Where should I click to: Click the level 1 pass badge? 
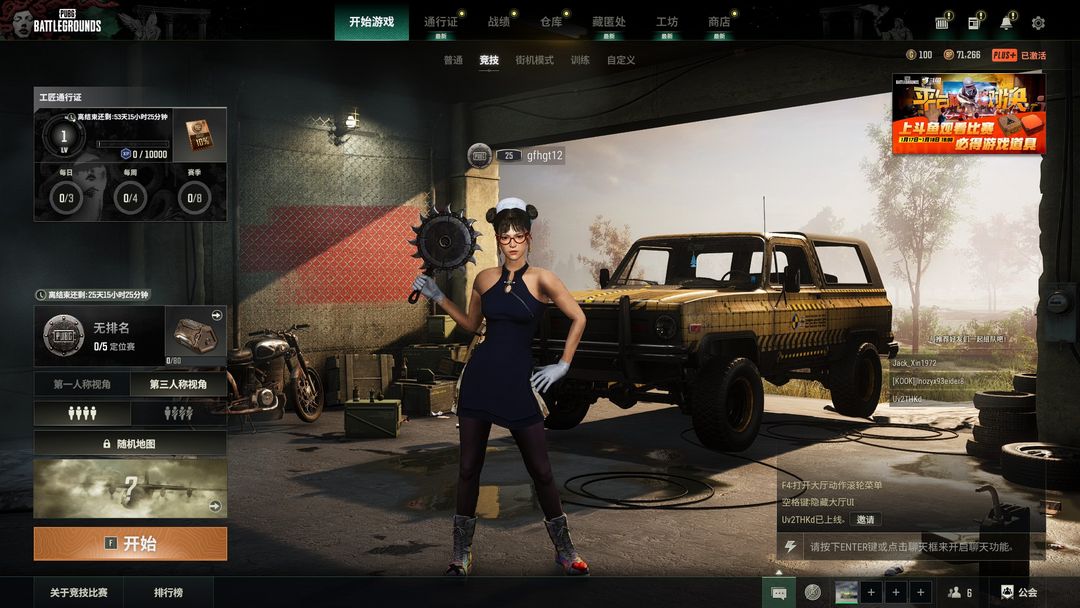pyautogui.click(x=64, y=136)
